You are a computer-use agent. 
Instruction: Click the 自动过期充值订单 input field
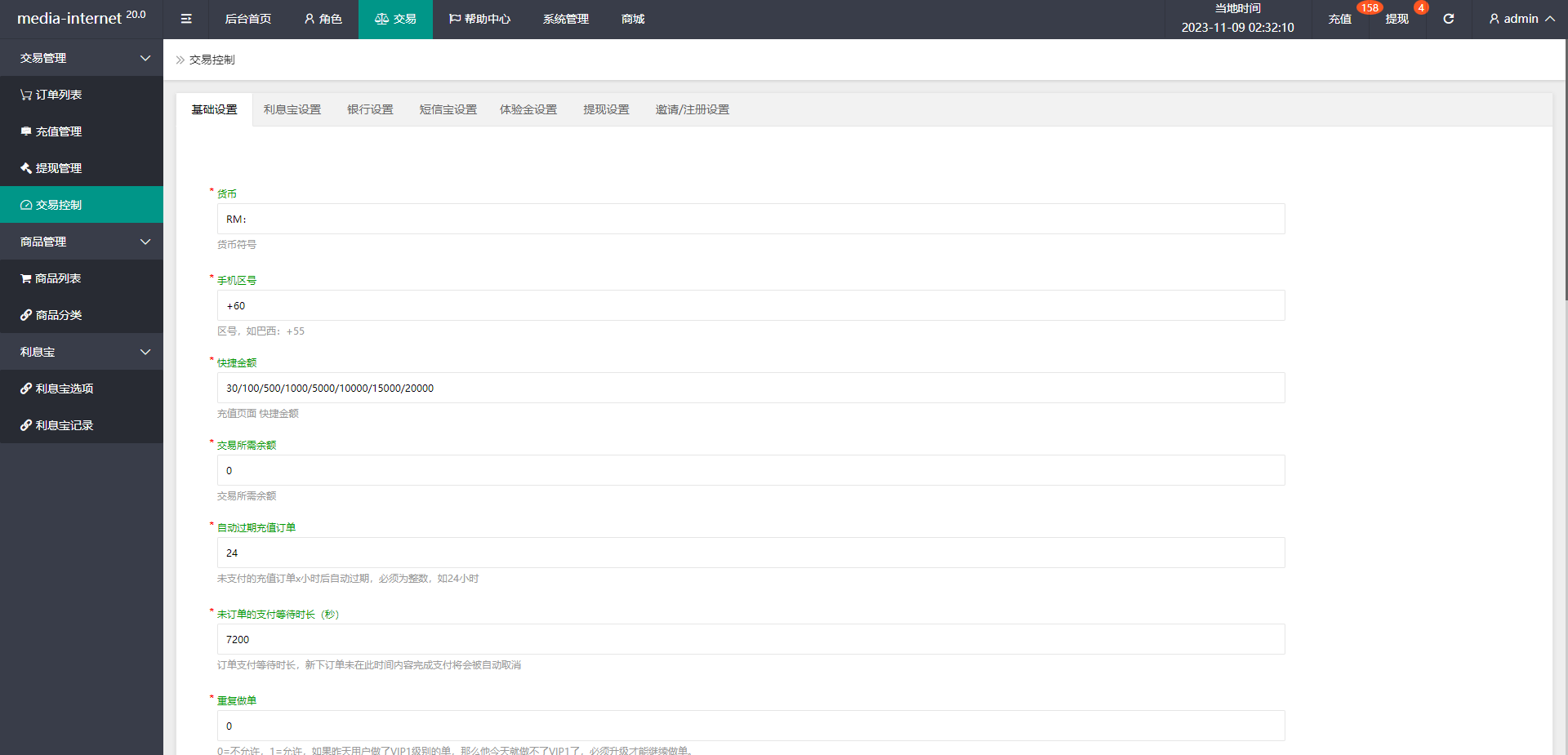751,553
